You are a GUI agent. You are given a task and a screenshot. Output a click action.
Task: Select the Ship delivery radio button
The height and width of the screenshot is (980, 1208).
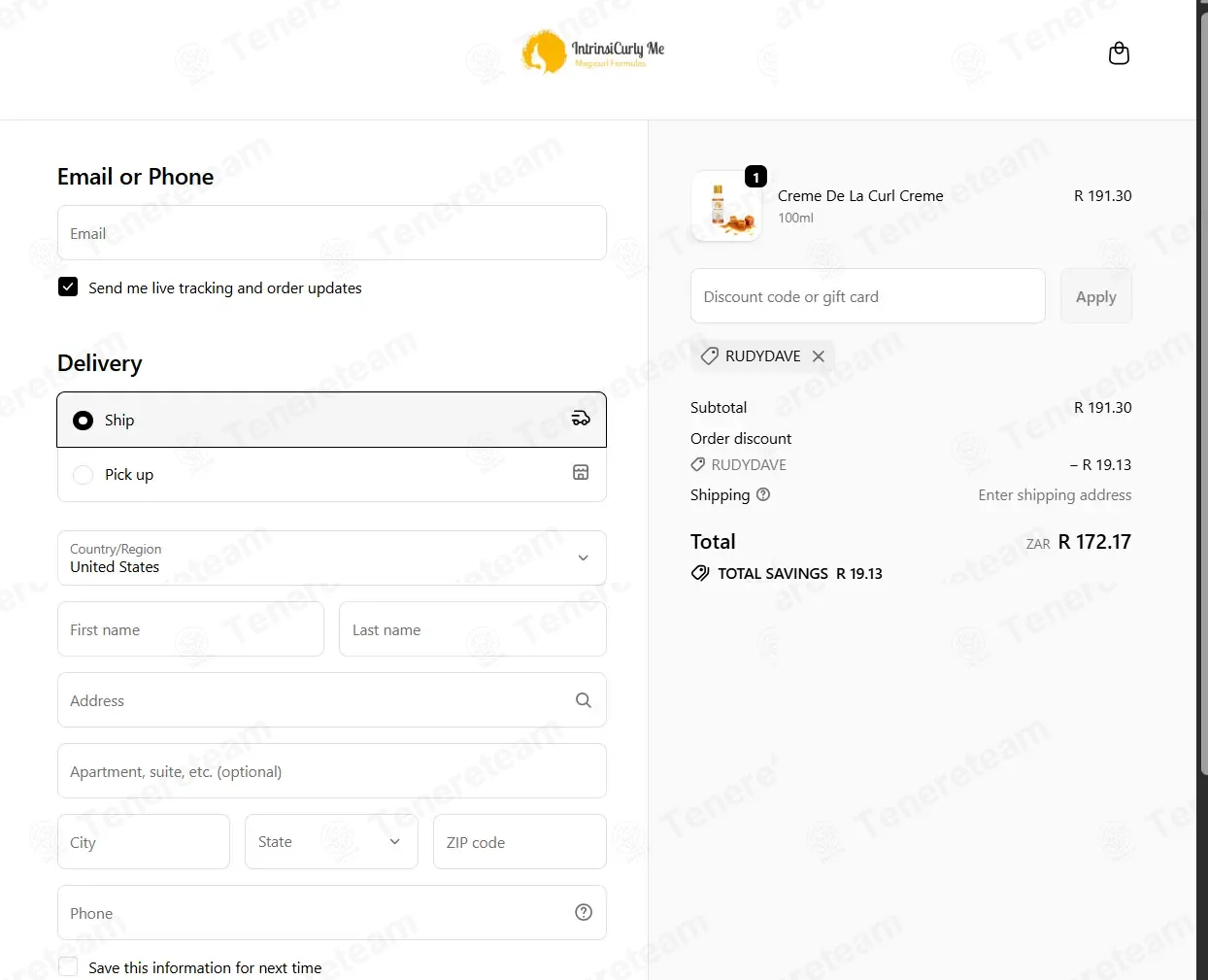[84, 420]
